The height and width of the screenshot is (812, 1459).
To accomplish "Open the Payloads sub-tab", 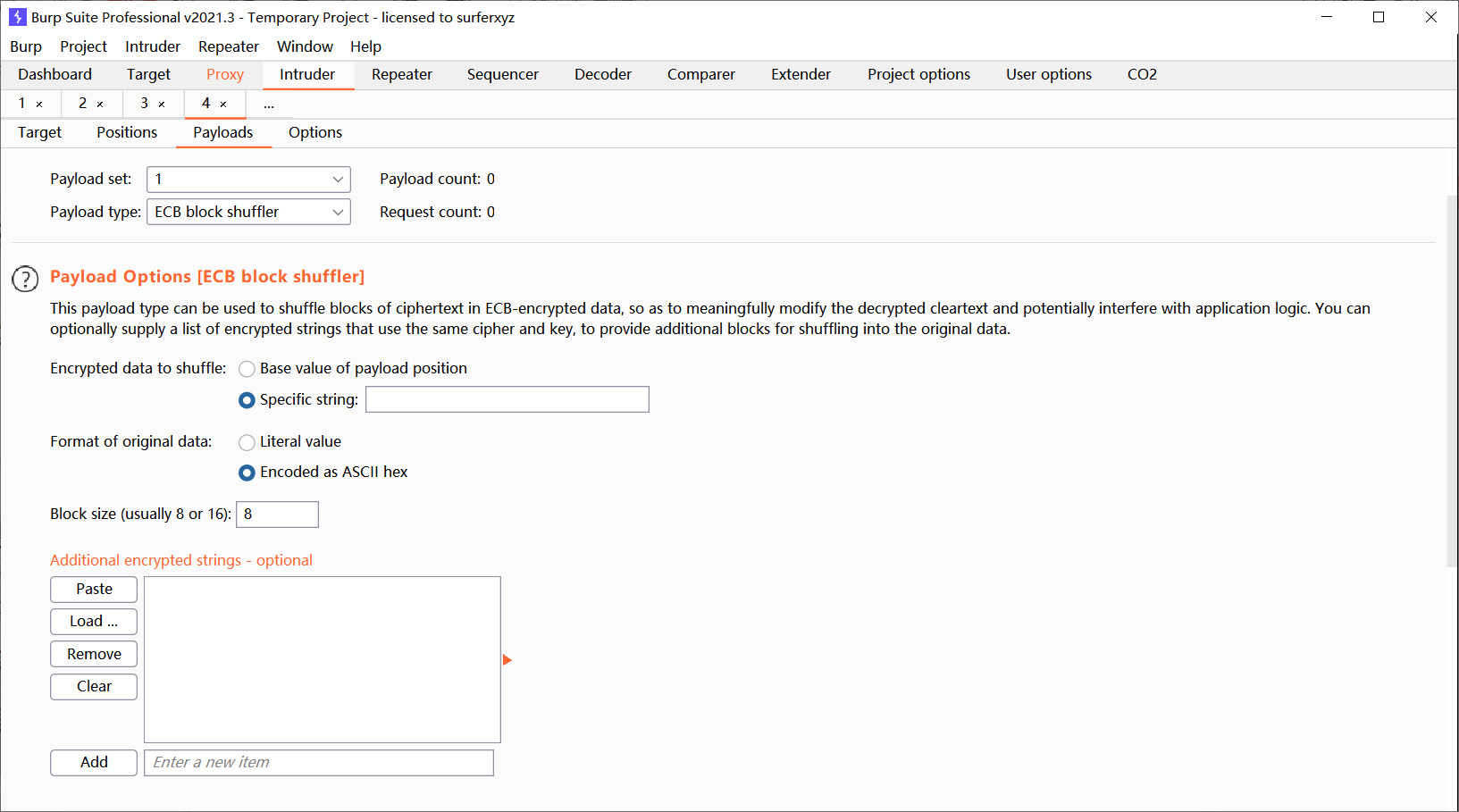I will (223, 133).
